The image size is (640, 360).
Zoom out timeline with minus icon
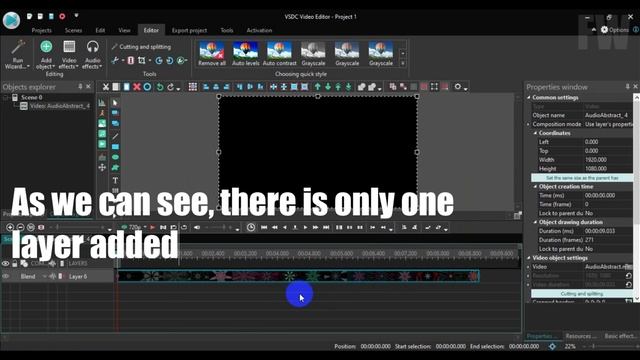(20, 227)
